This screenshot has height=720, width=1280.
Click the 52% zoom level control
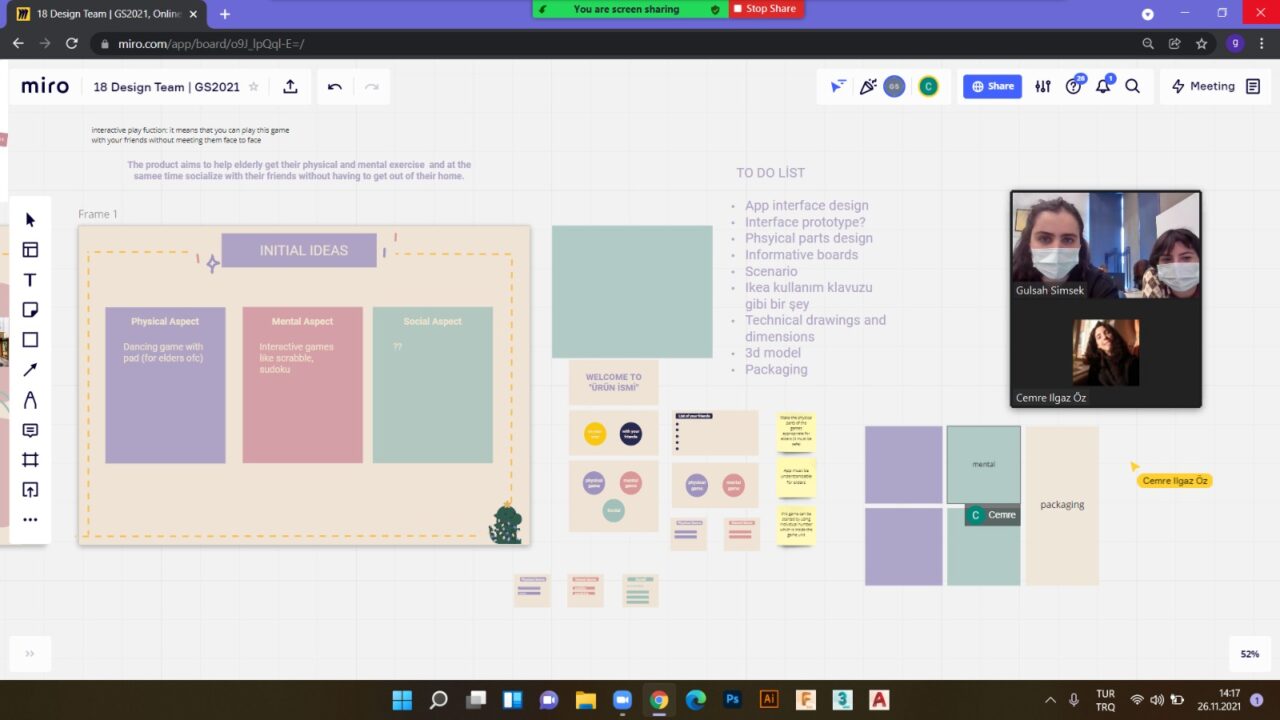(x=1249, y=653)
